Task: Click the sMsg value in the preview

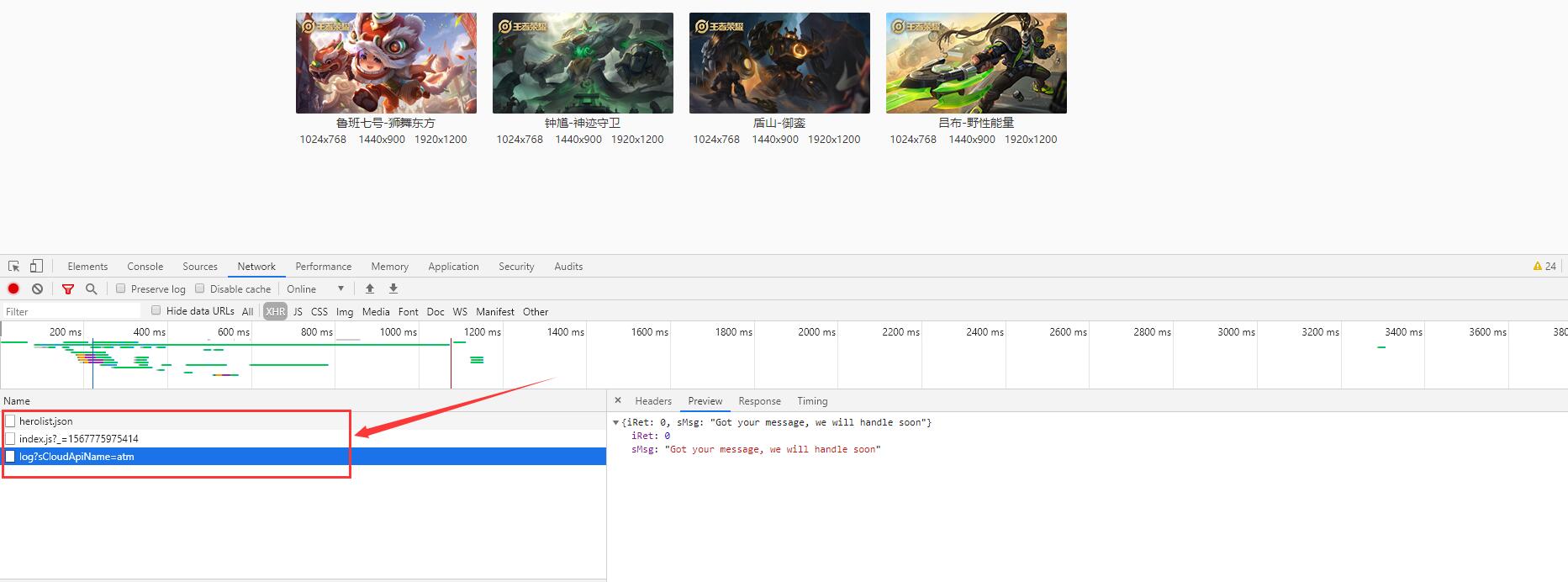Action: 773,450
